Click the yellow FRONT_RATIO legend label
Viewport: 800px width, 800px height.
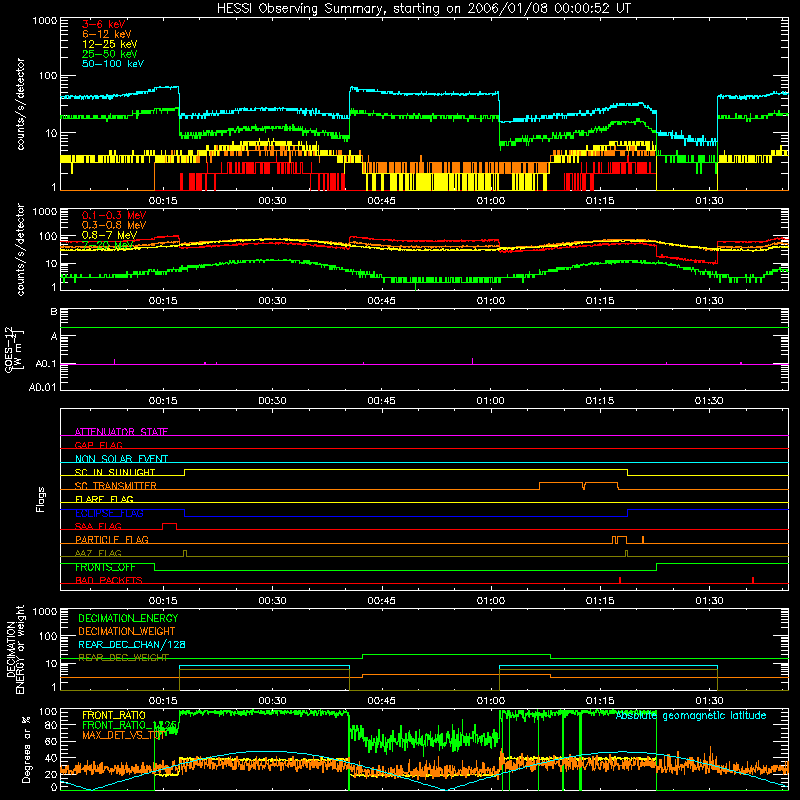(x=114, y=715)
